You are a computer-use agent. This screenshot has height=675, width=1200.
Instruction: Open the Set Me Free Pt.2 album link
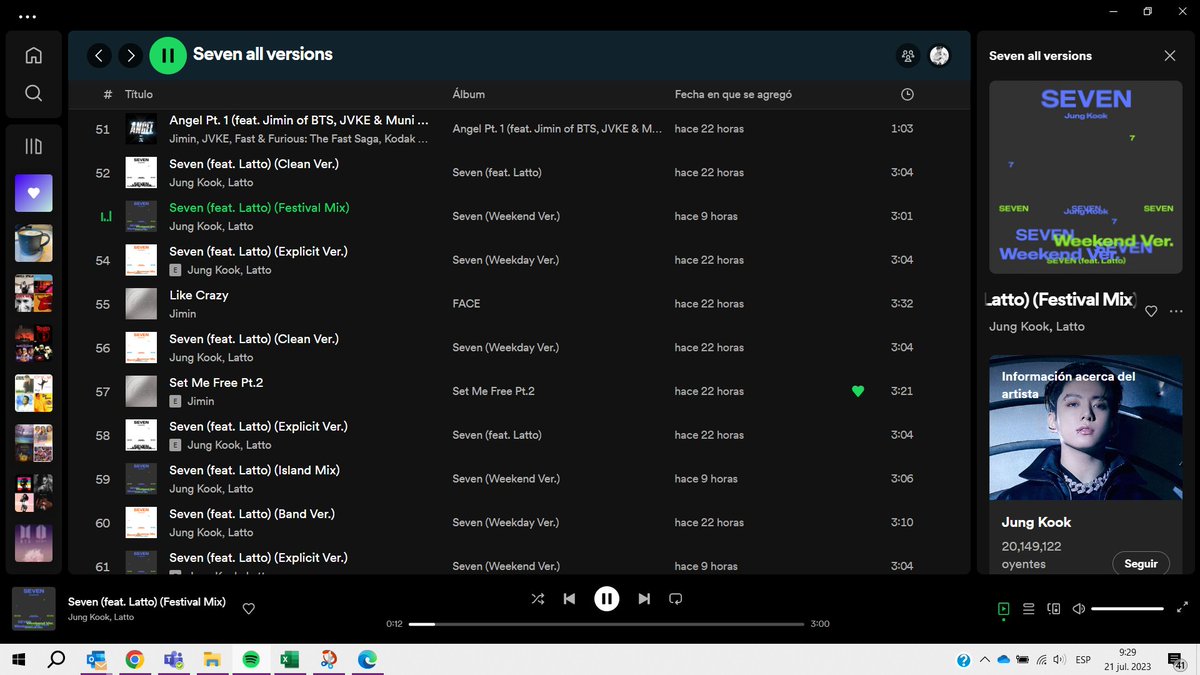coord(493,391)
